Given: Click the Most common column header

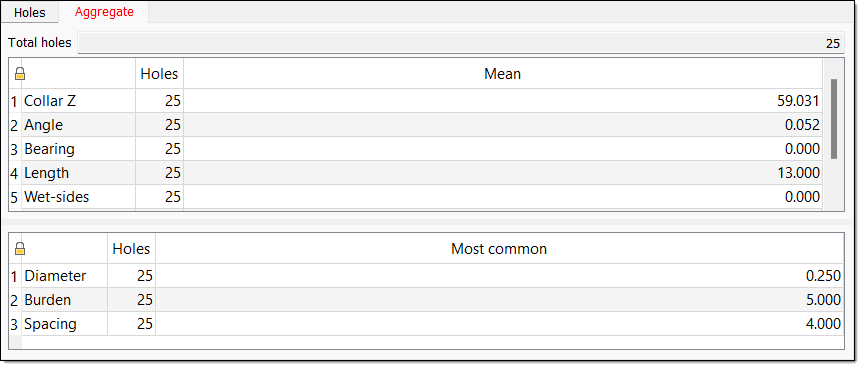Looking at the screenshot, I should [499, 249].
